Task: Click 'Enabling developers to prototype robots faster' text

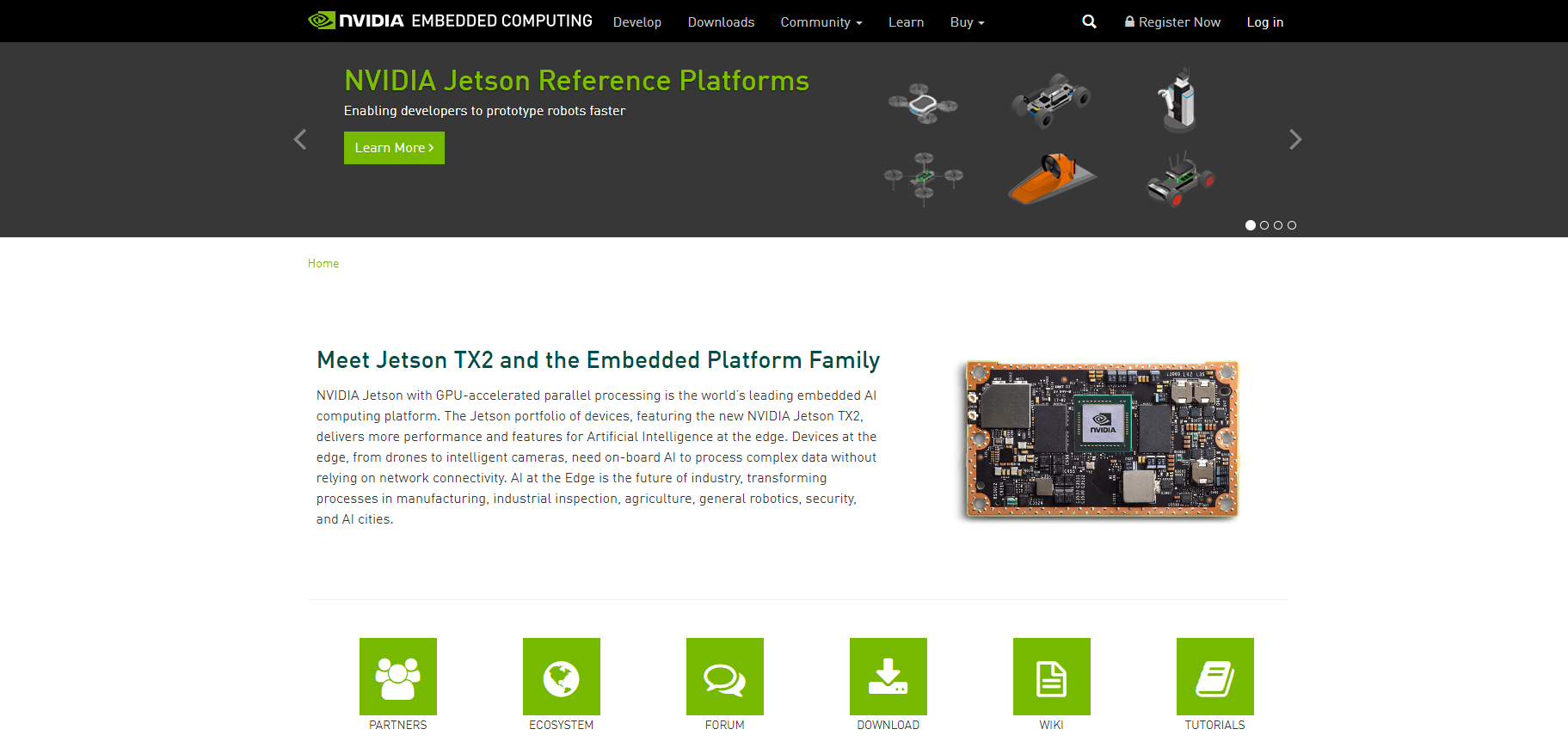Action: (x=484, y=111)
